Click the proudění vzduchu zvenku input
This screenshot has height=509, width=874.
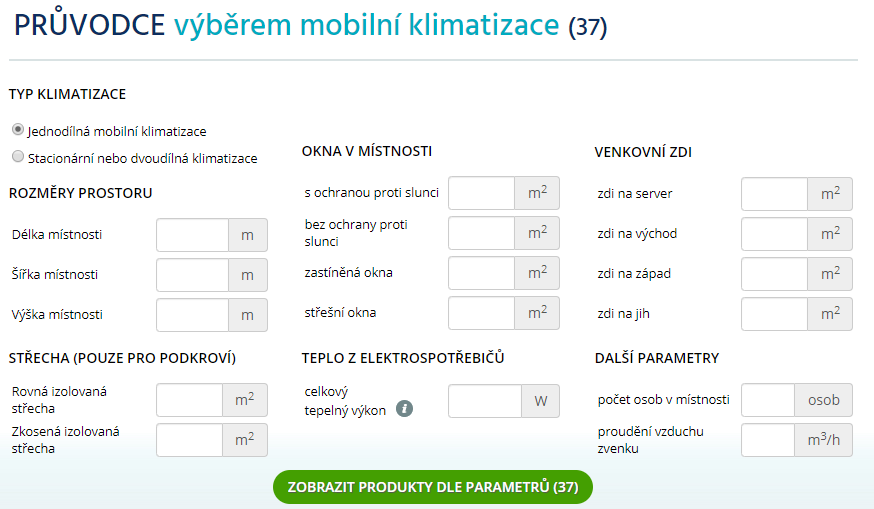pyautogui.click(x=768, y=440)
